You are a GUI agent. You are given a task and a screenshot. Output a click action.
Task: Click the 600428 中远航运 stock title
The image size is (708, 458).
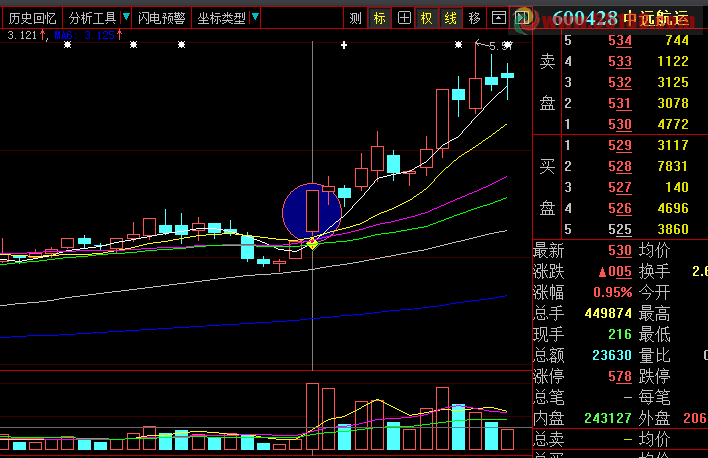click(620, 19)
